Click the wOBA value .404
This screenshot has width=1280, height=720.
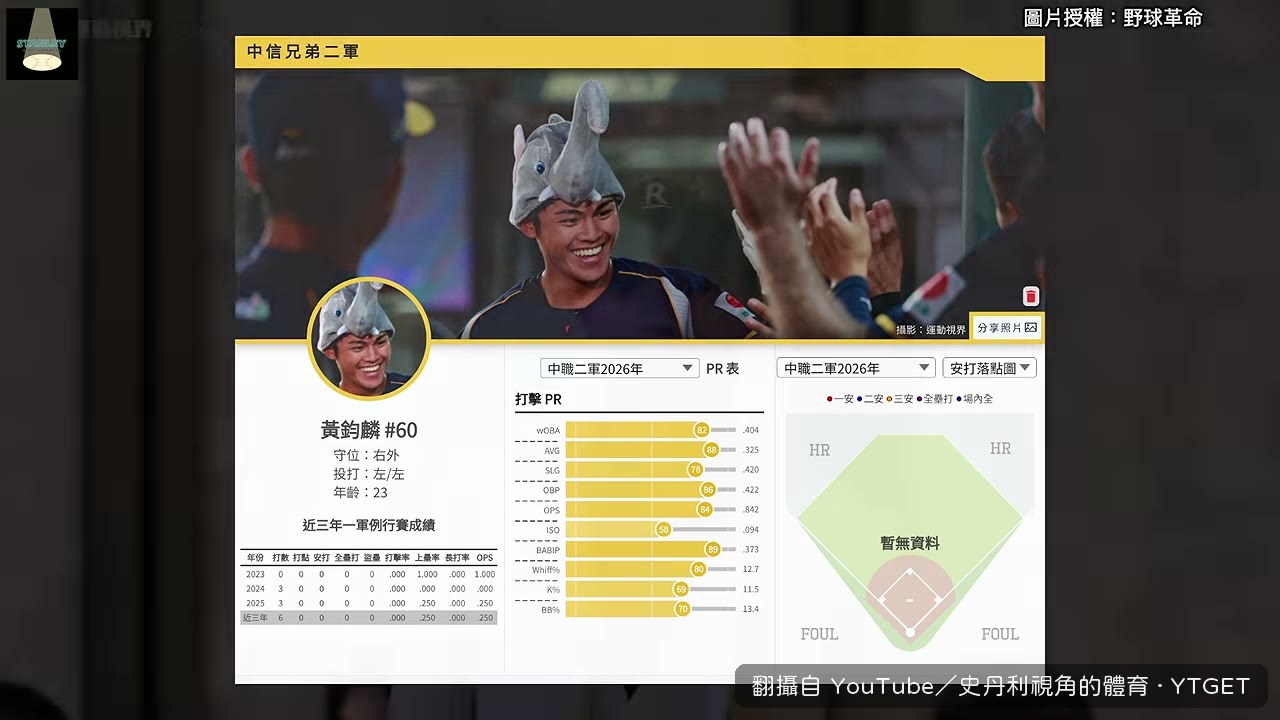click(751, 430)
